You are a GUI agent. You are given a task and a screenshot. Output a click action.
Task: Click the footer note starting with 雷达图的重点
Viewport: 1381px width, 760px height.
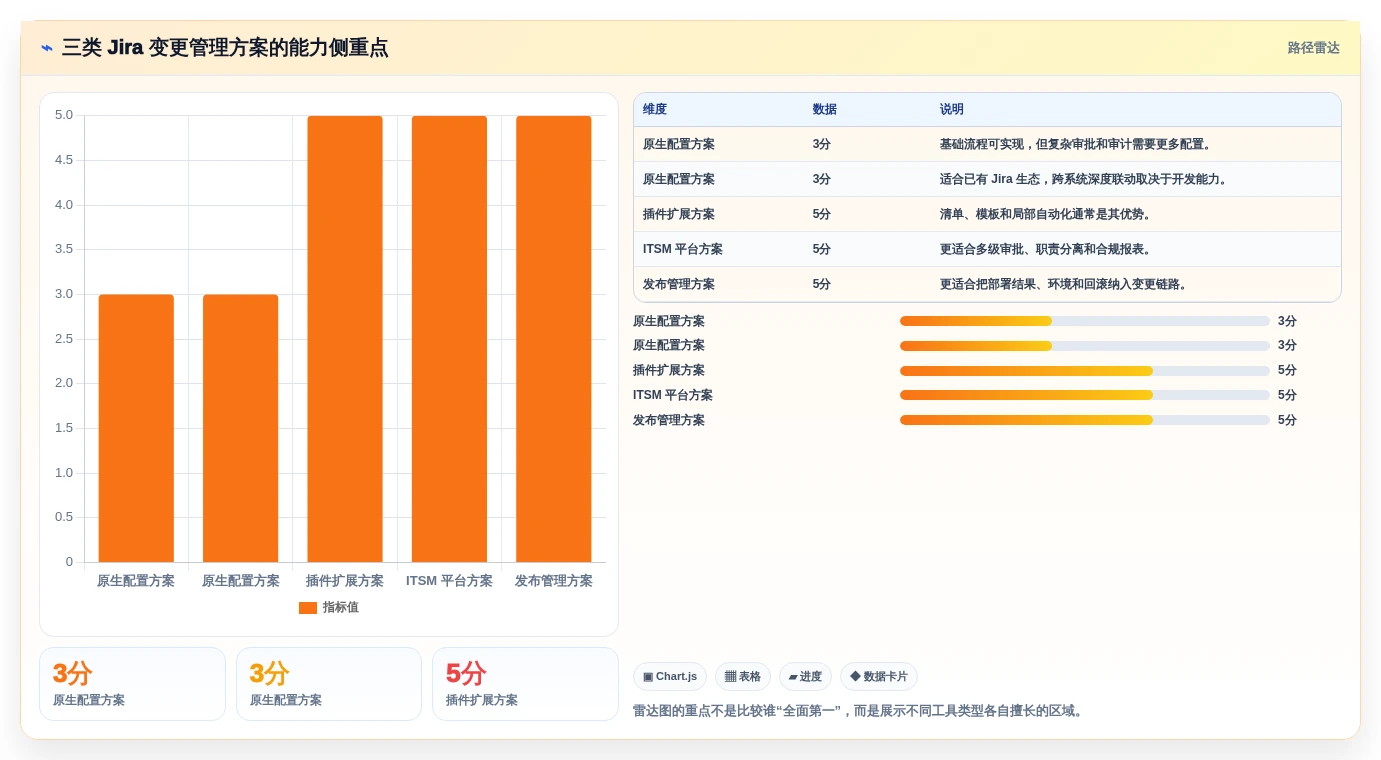pyautogui.click(x=859, y=711)
